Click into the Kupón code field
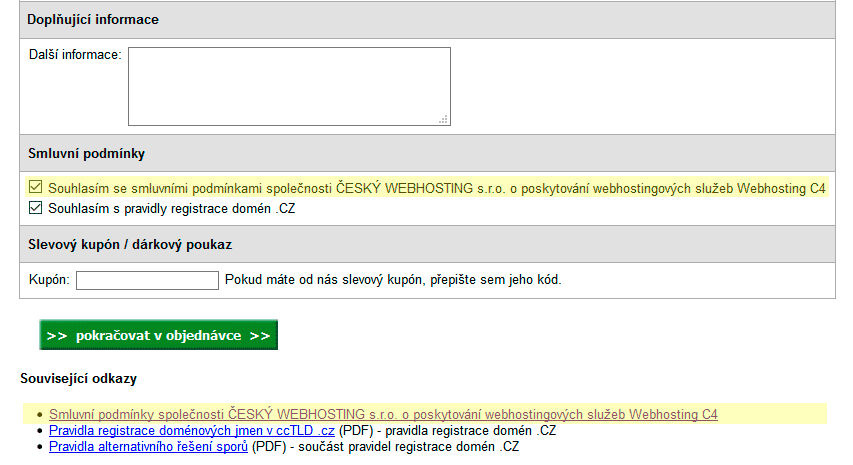 point(147,280)
